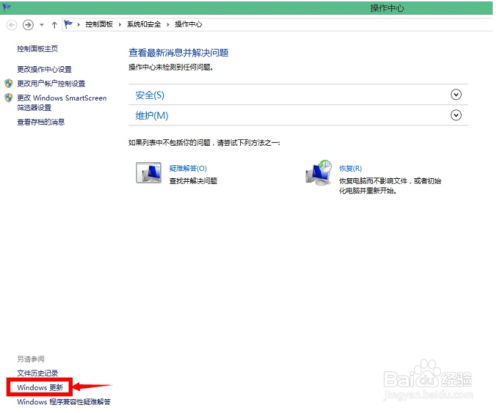Open 更改操作中心设置 link
Viewport: 500px width, 413px height.
click(x=44, y=69)
